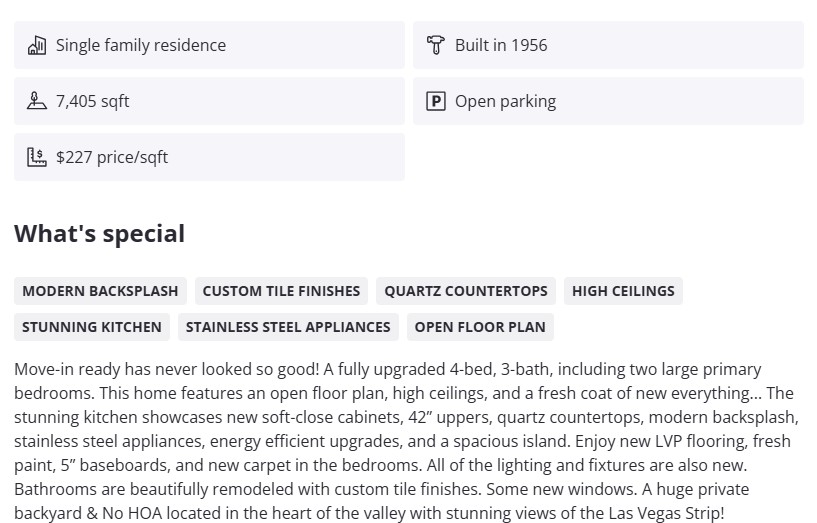Click the Single family residence text
This screenshot has width=817, height=523.
pyautogui.click(x=141, y=45)
